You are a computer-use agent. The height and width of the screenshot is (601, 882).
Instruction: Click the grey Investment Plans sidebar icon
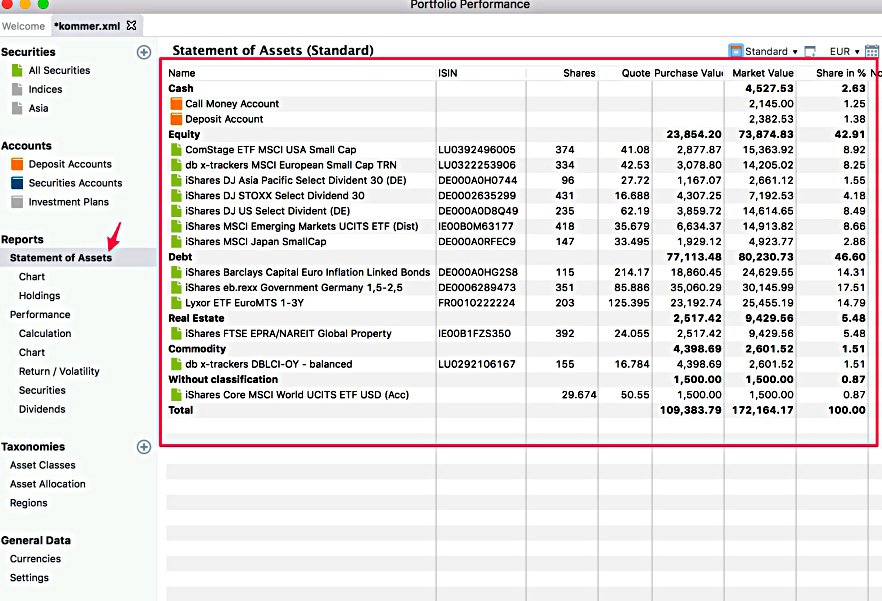pyautogui.click(x=17, y=201)
